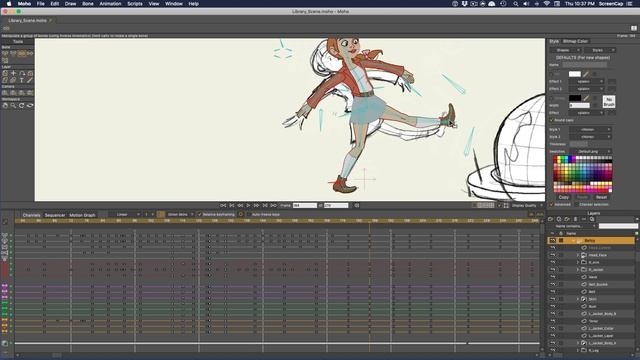Toggle the Auto-freeze keys checkbox

pyautogui.click(x=248, y=215)
